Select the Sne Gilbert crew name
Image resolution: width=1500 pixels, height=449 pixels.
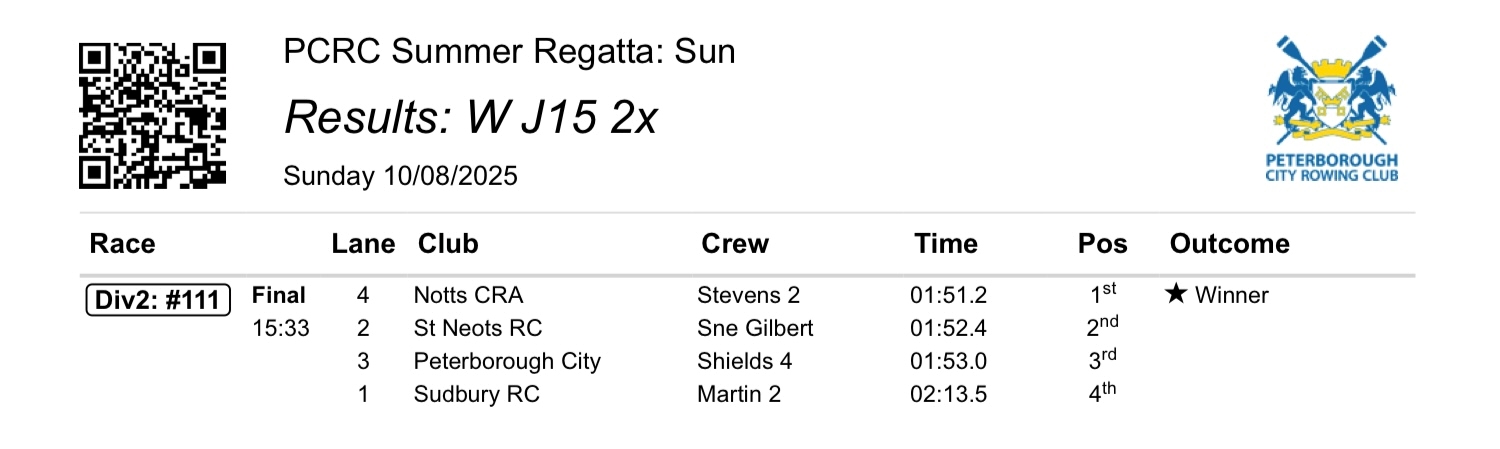click(755, 328)
